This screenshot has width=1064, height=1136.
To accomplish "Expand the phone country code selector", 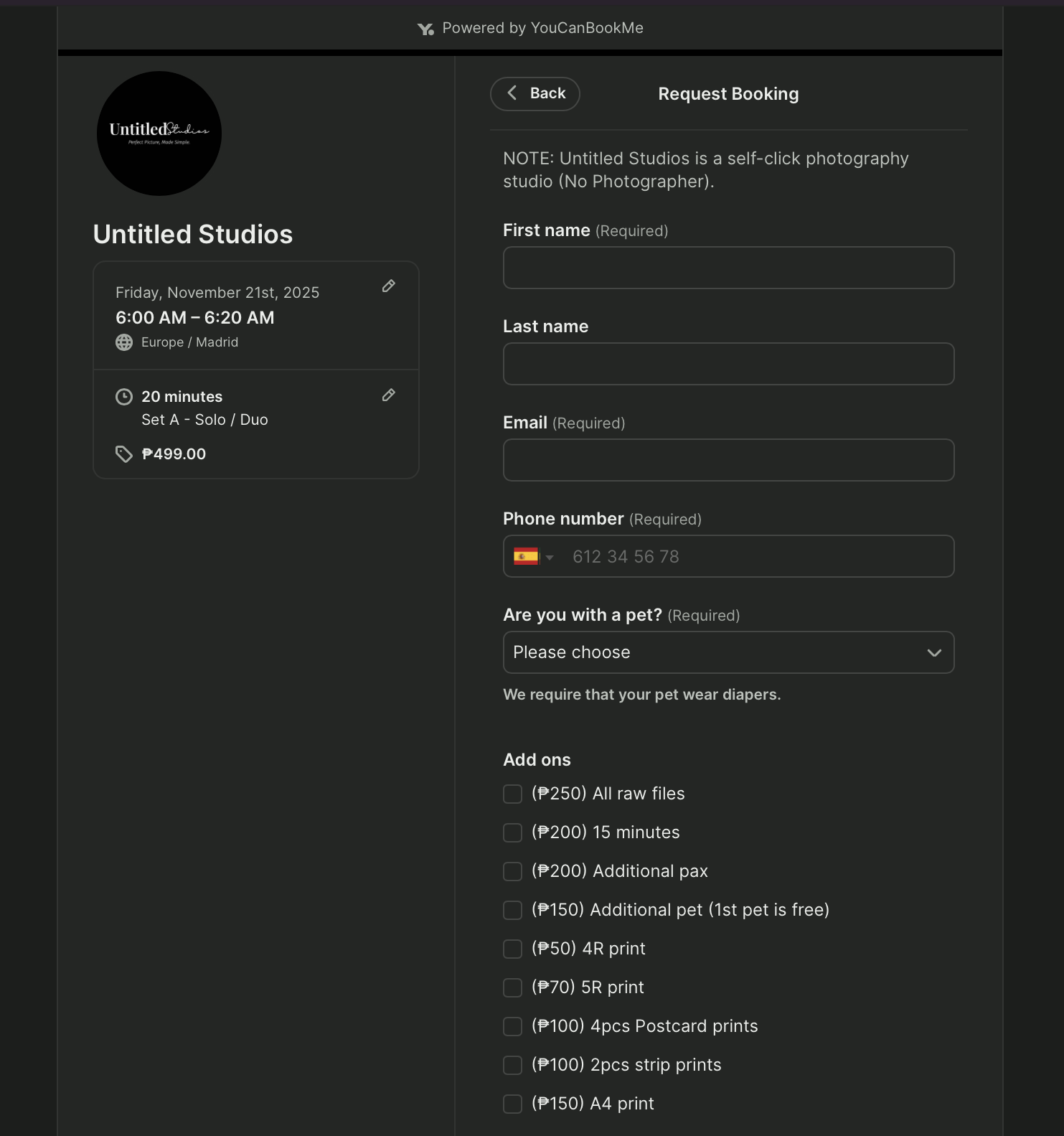I will pos(550,557).
